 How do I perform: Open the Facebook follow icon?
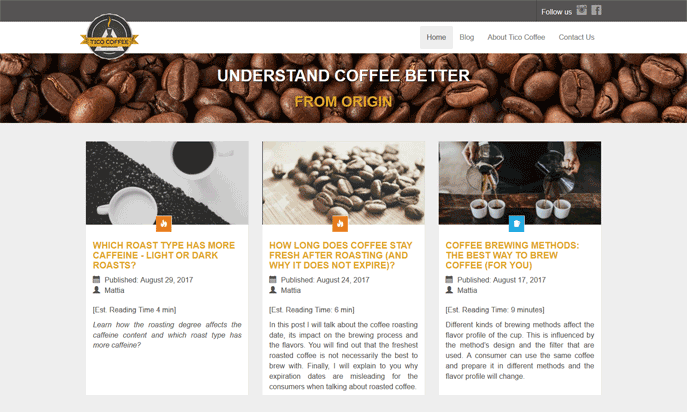click(596, 10)
